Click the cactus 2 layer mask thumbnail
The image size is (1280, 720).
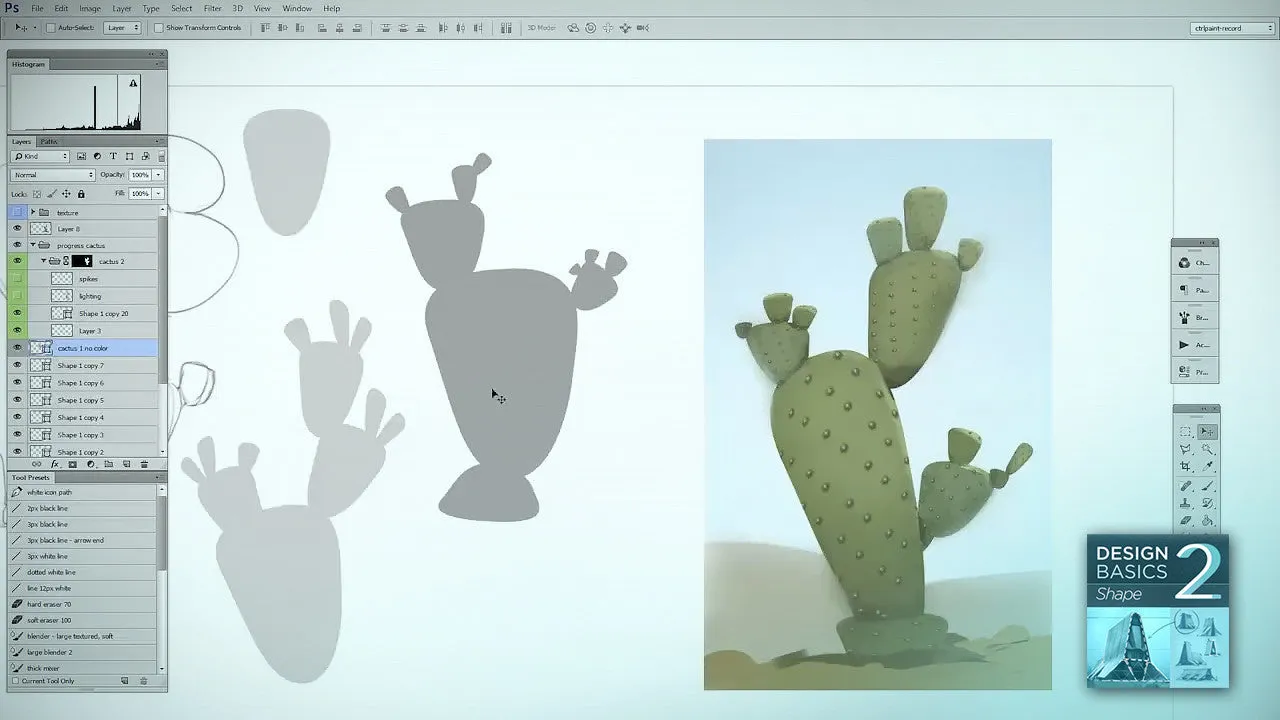point(82,261)
